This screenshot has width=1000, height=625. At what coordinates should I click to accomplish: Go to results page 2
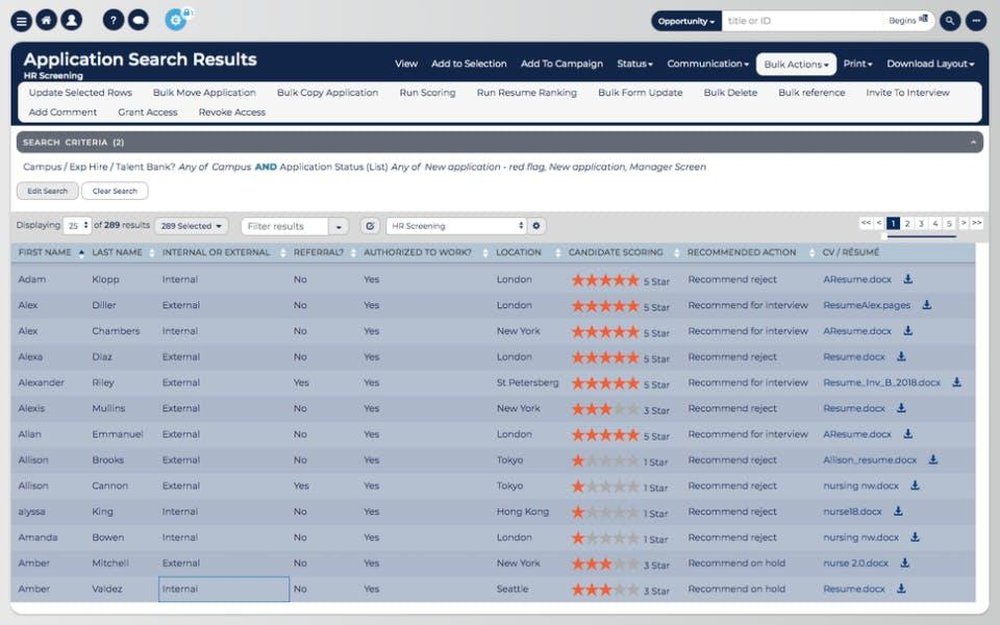tap(907, 223)
